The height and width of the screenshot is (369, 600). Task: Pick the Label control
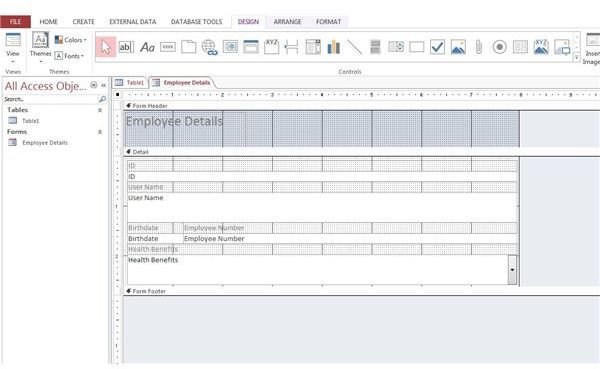tap(147, 47)
